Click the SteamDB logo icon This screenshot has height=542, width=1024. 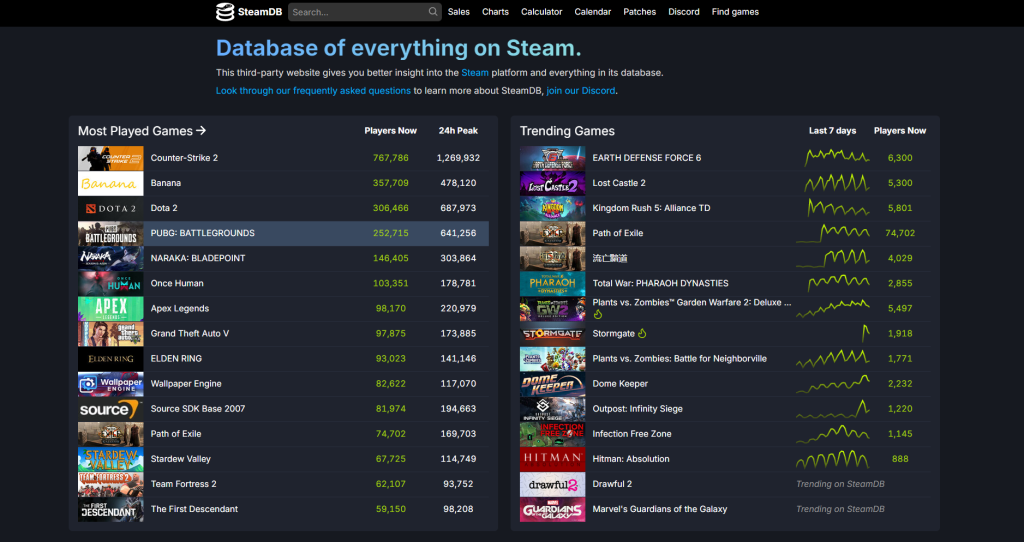click(225, 12)
